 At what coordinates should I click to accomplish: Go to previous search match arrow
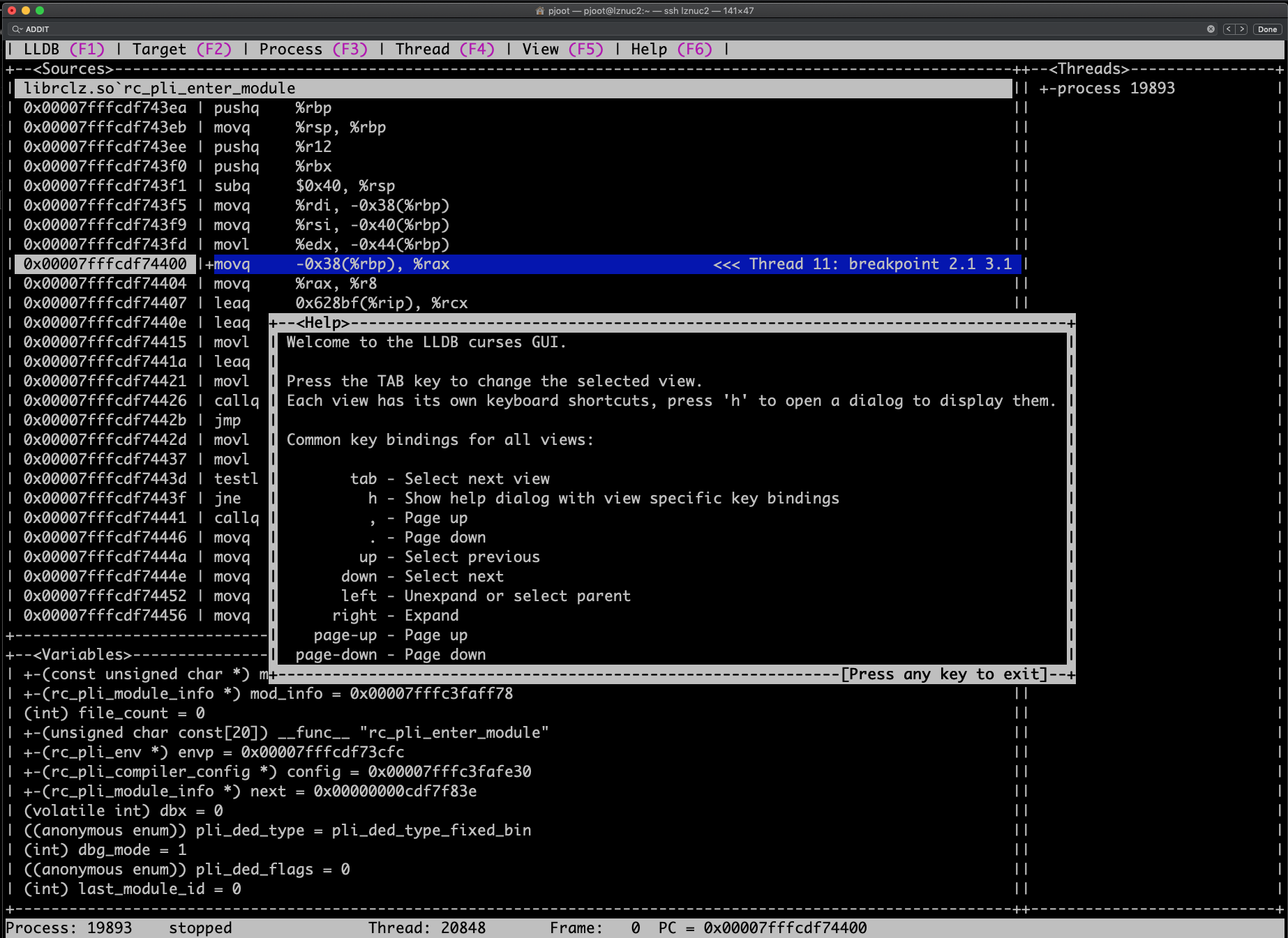pos(1229,29)
